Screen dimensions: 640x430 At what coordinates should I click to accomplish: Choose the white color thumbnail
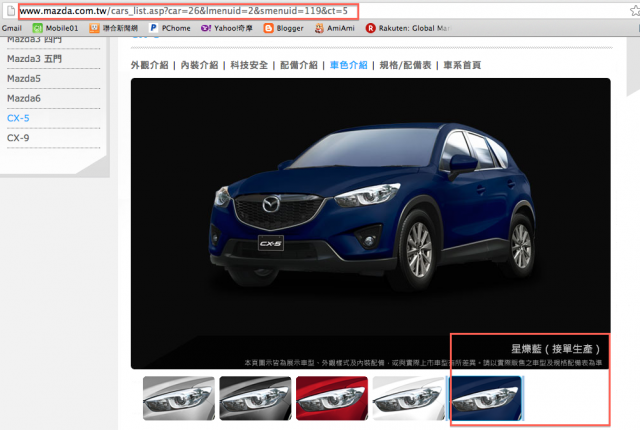409,398
